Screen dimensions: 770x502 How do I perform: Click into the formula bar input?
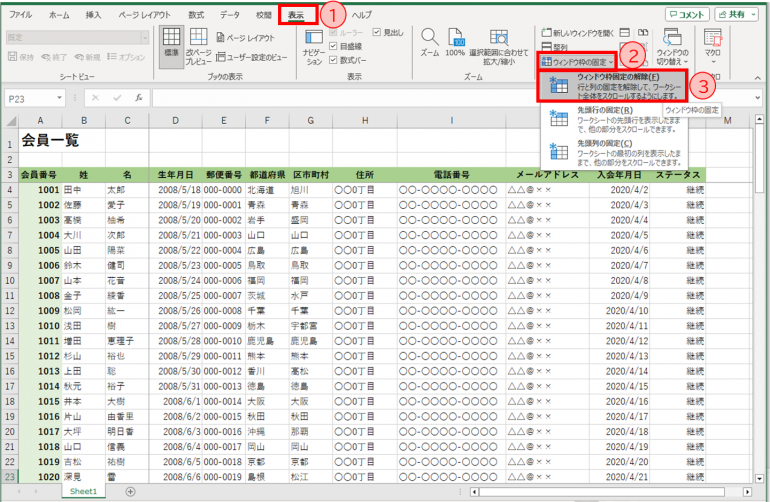pos(452,98)
